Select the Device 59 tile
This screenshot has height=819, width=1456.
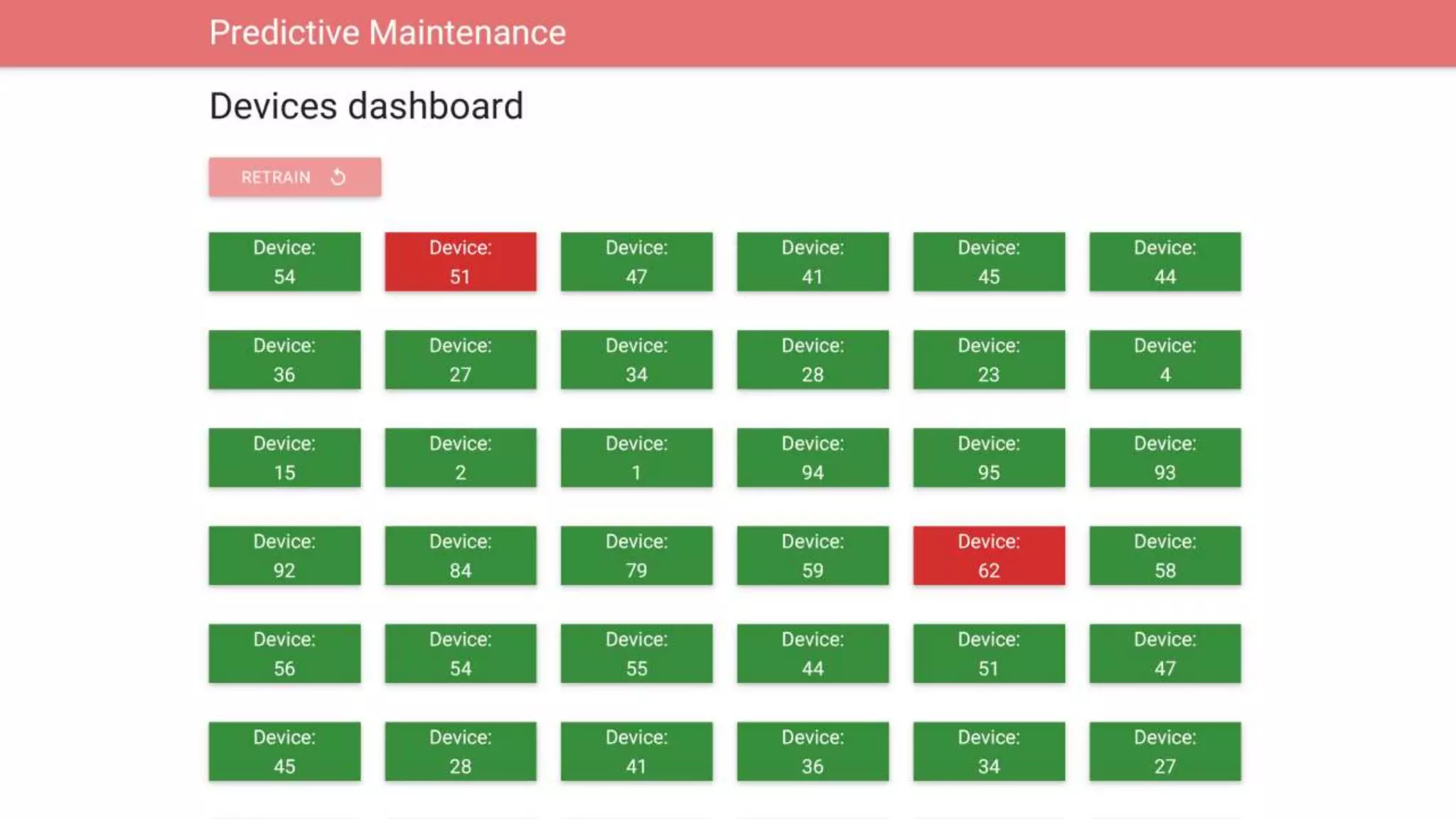coord(813,555)
